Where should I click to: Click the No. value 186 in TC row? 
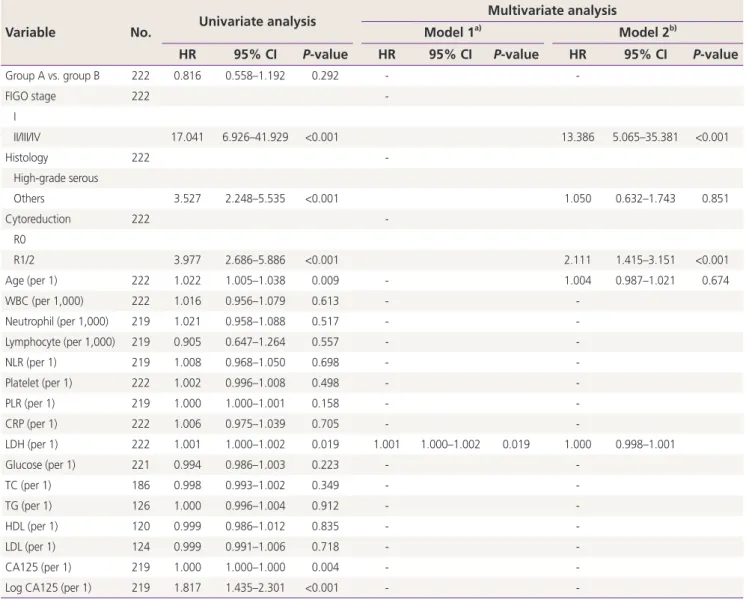pyautogui.click(x=141, y=485)
